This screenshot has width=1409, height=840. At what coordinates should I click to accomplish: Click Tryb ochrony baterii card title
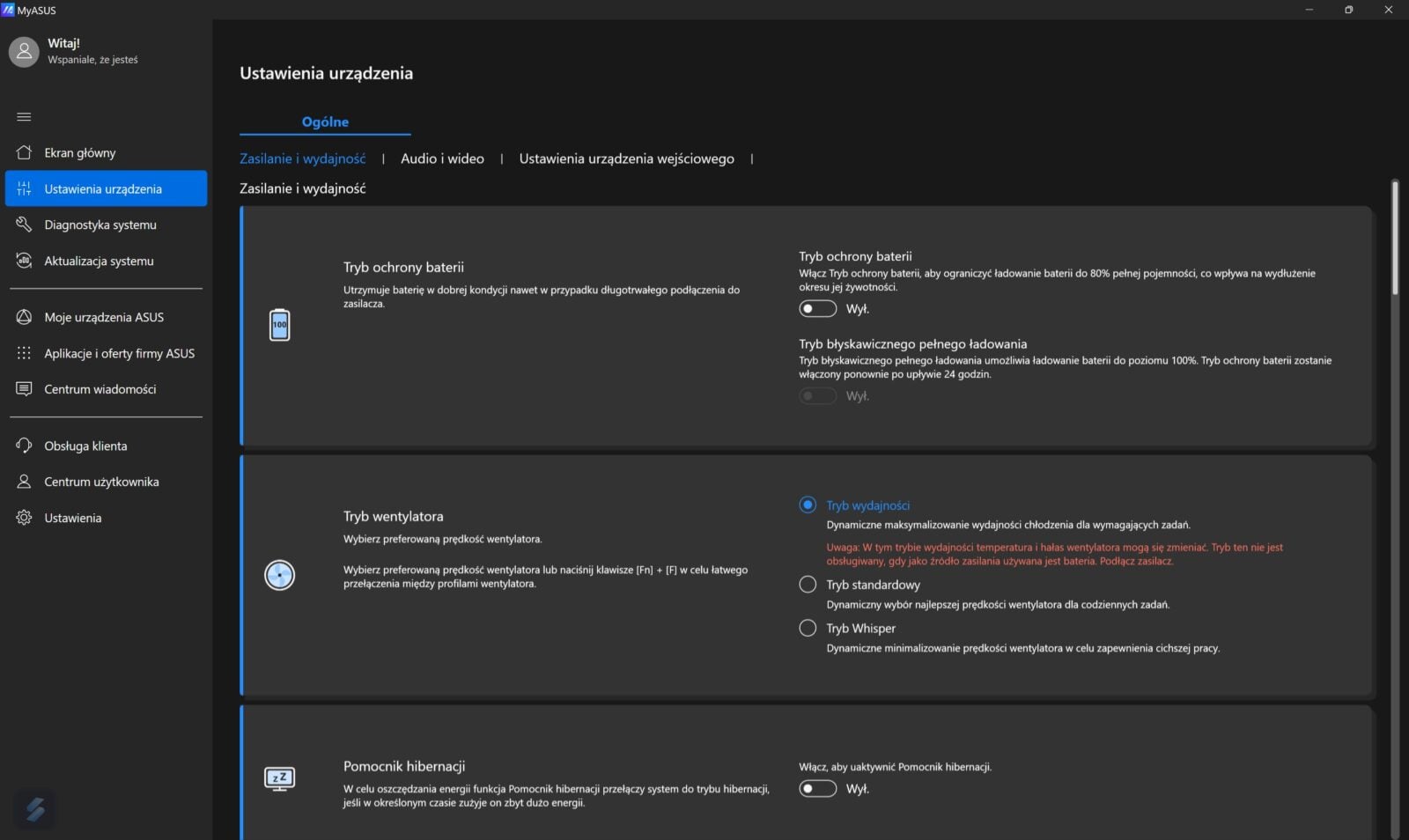pos(403,267)
